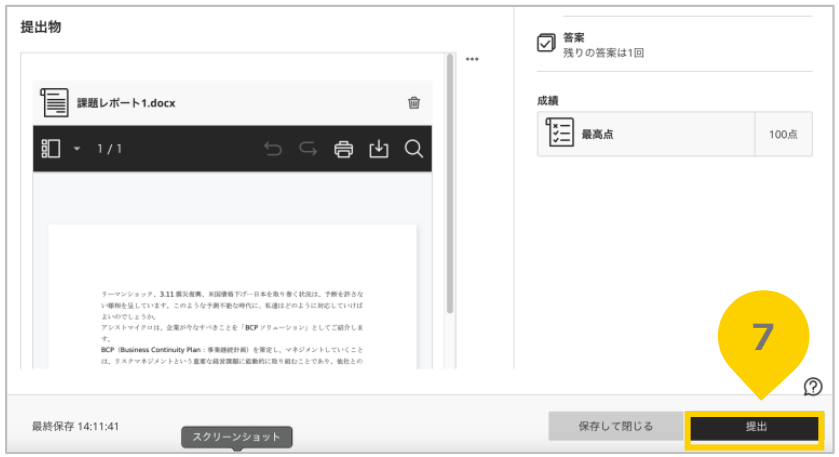Click the 最高点 grade label
This screenshot has height=457, width=839.
[x=598, y=134]
